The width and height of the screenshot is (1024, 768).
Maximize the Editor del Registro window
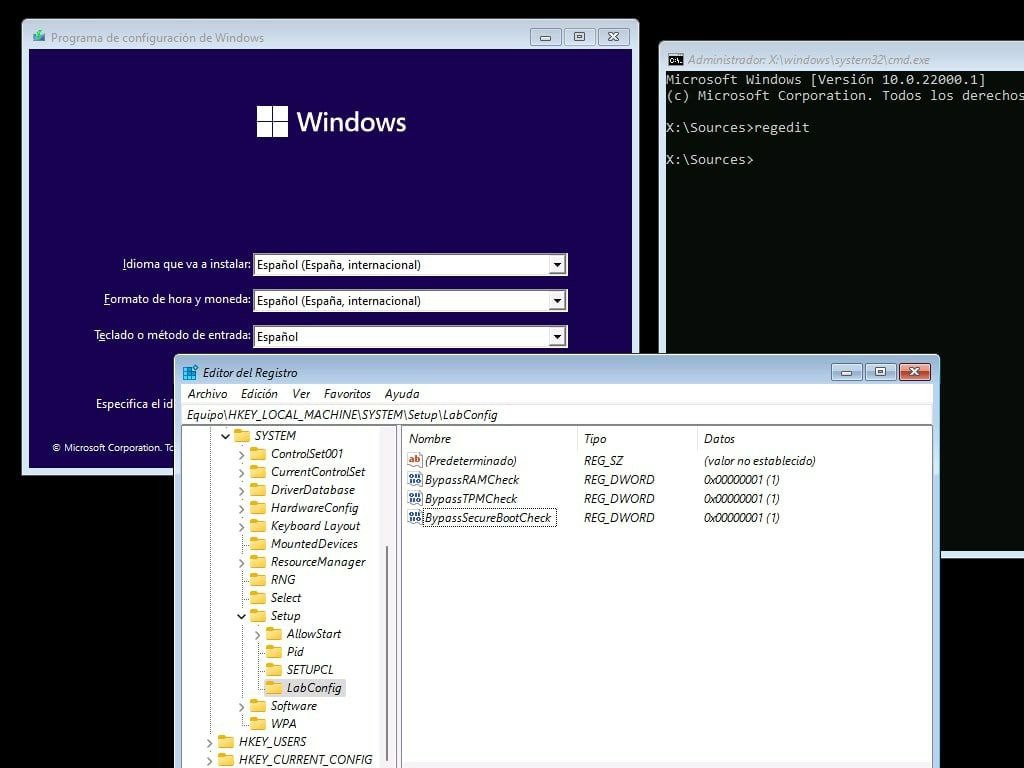[x=880, y=372]
